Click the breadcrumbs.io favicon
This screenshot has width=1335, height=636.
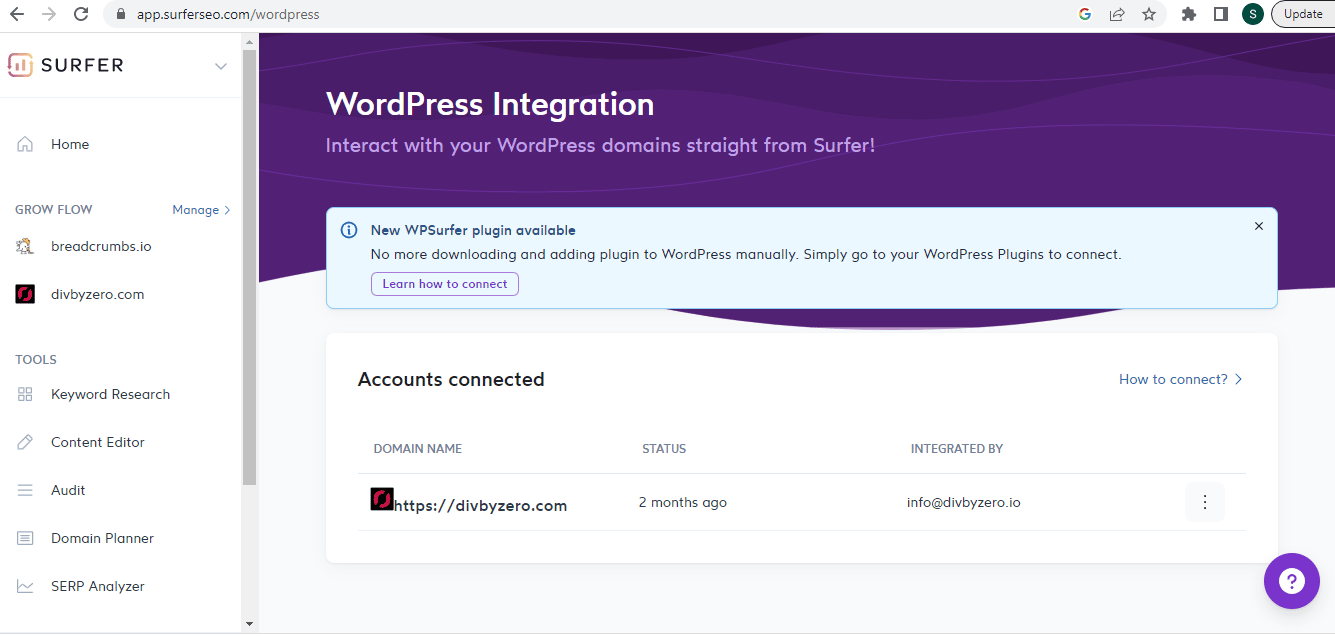(x=25, y=246)
